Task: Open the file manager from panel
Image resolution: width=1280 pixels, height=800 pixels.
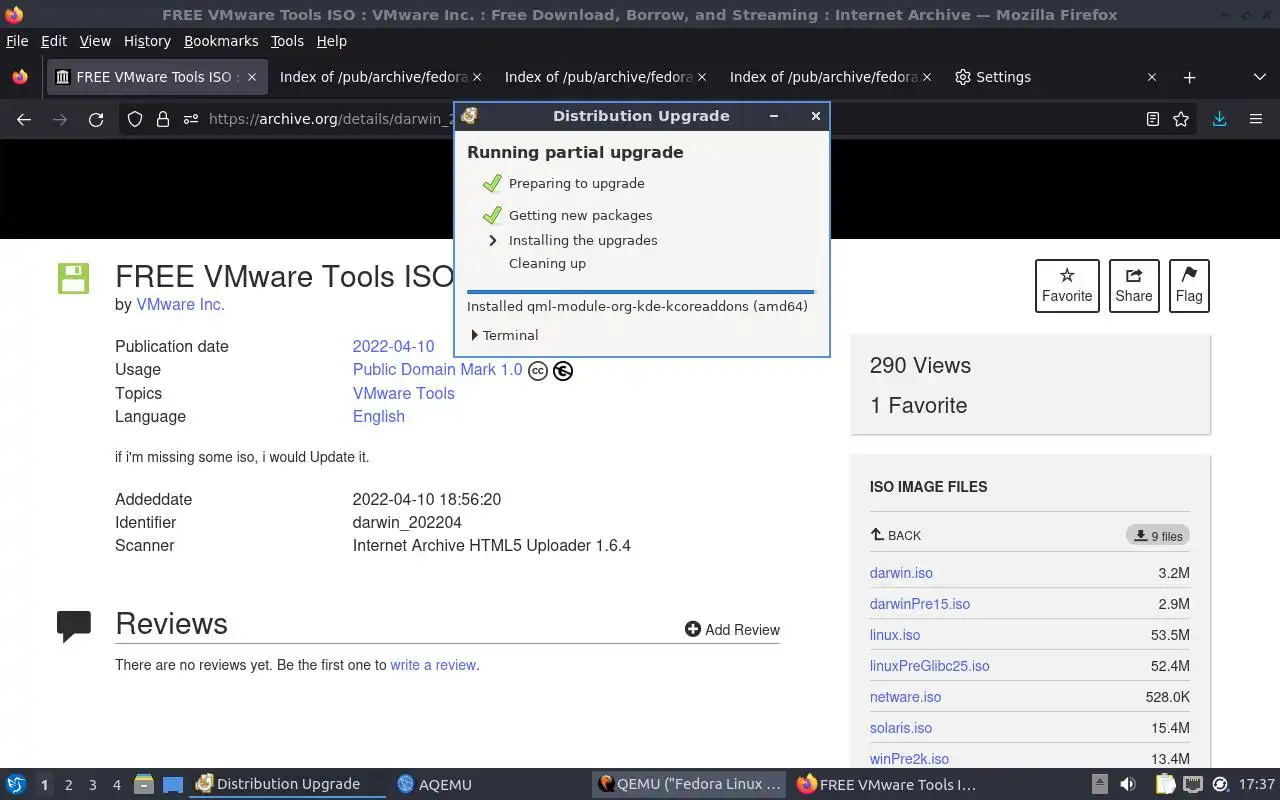Action: 144,784
